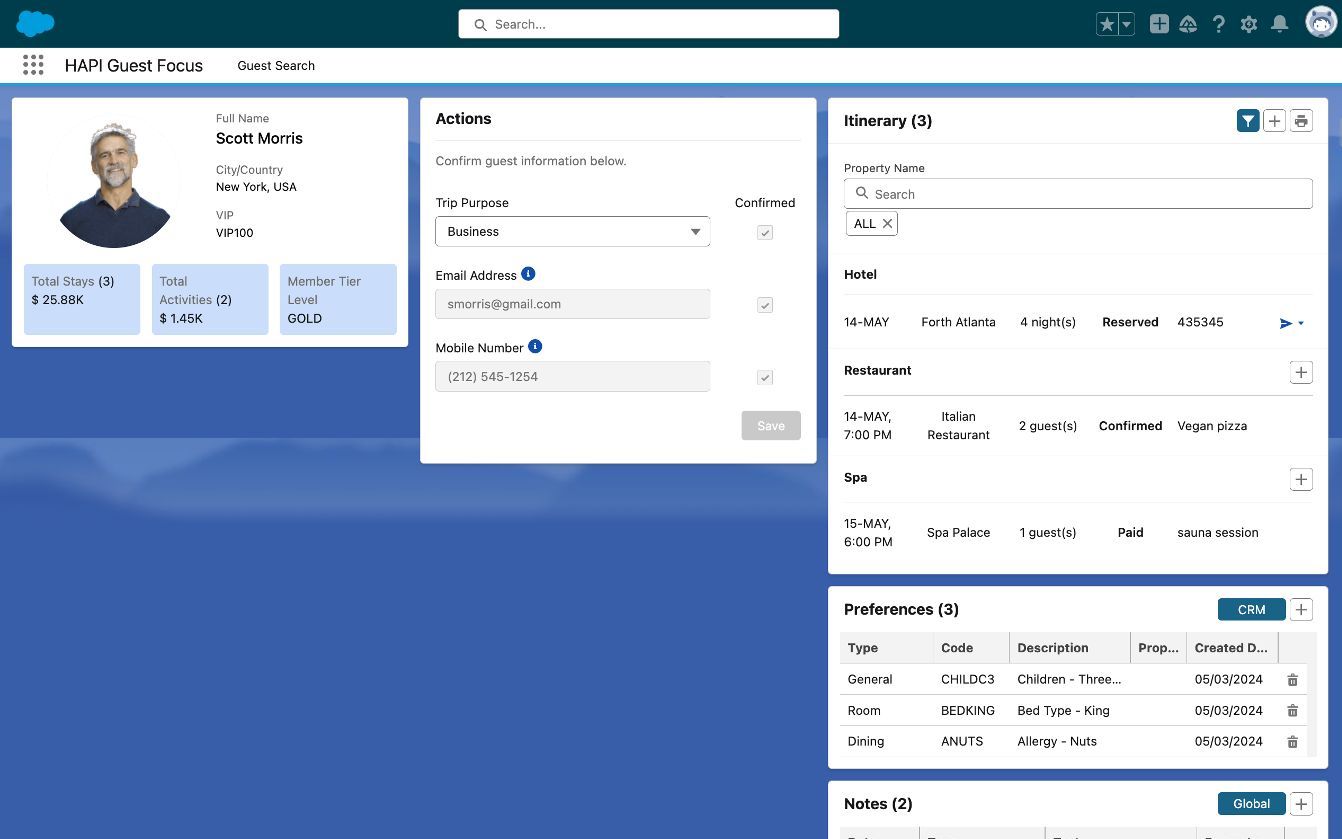Print the itinerary using printer icon
The width and height of the screenshot is (1342, 839).
(x=1300, y=121)
